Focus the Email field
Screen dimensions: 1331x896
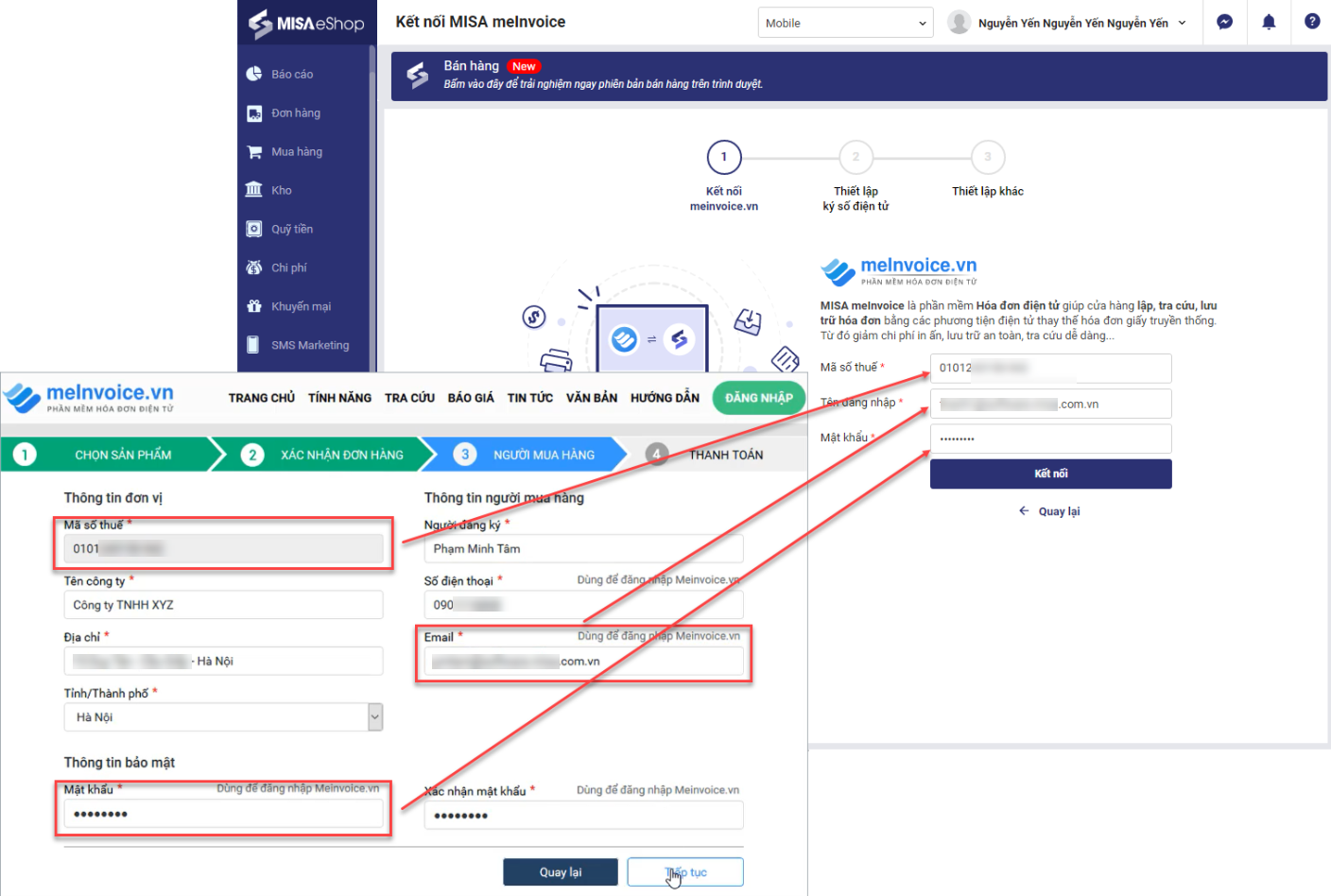583,661
